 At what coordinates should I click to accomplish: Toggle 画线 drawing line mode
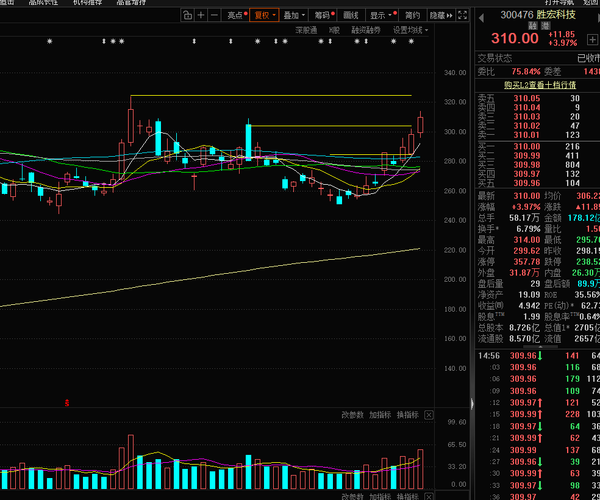tap(351, 15)
